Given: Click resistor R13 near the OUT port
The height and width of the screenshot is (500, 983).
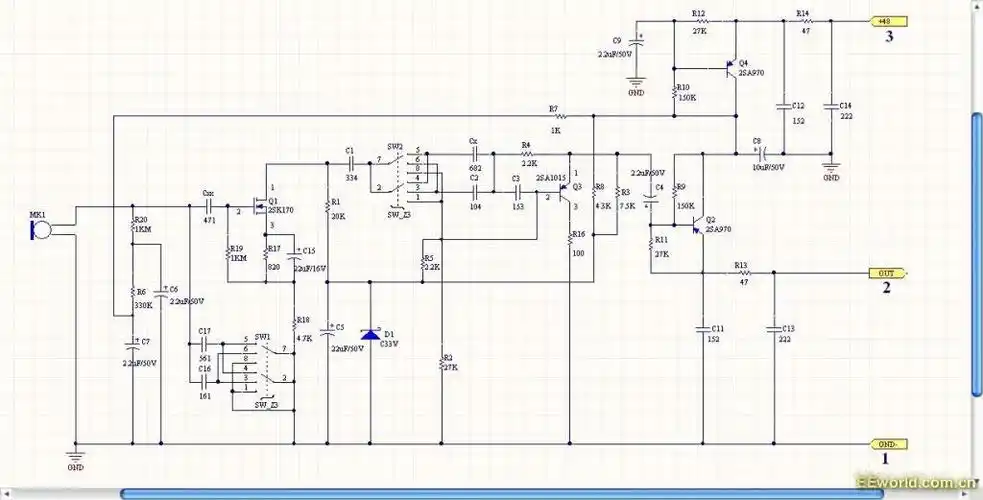Looking at the screenshot, I should 741,273.
